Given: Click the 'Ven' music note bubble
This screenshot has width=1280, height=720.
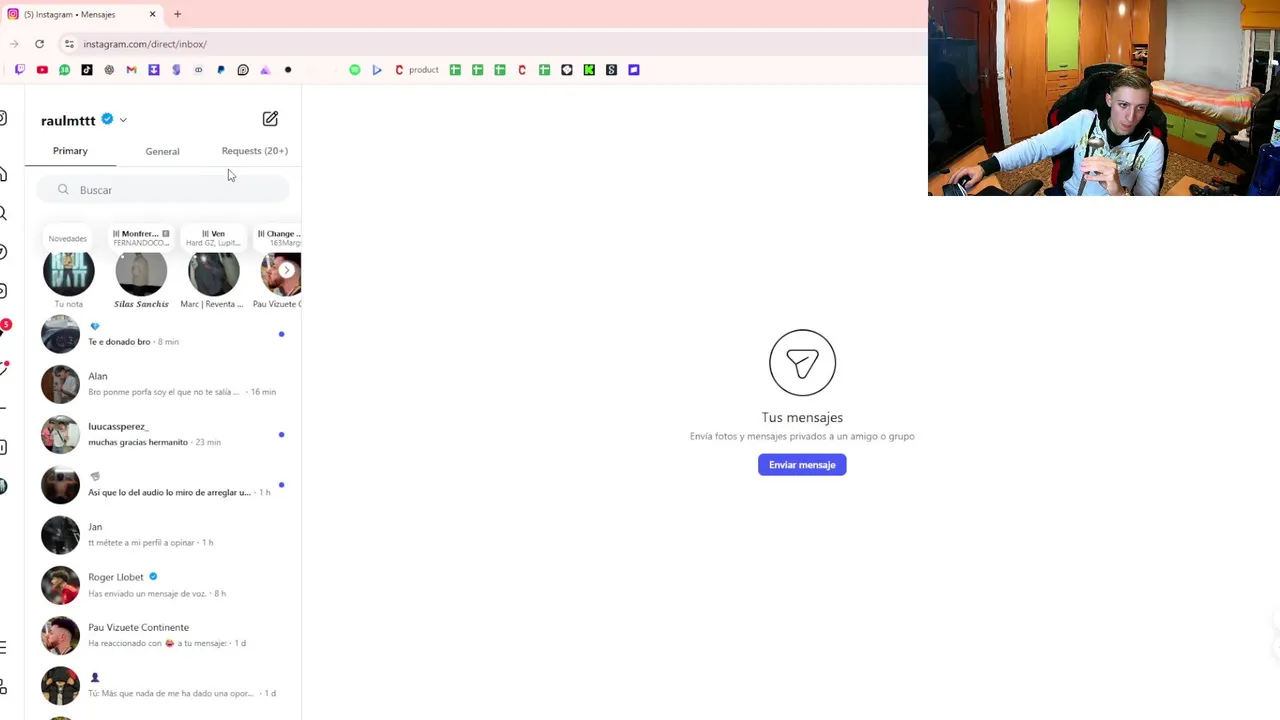Looking at the screenshot, I should click(213, 238).
